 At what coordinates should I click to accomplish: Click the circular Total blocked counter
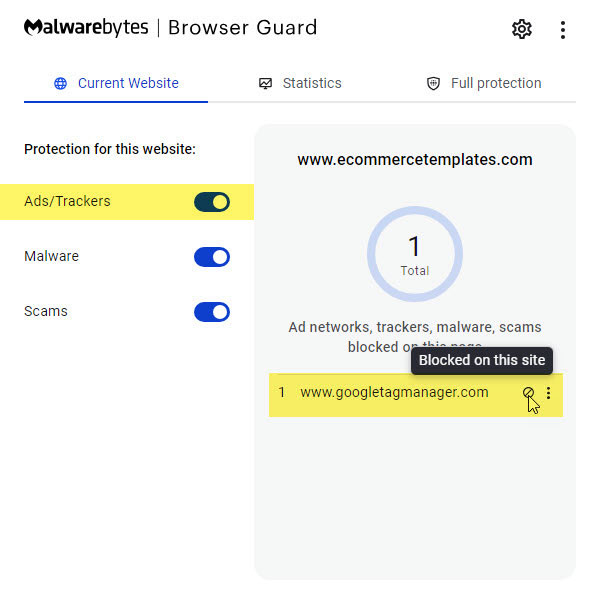coord(414,253)
